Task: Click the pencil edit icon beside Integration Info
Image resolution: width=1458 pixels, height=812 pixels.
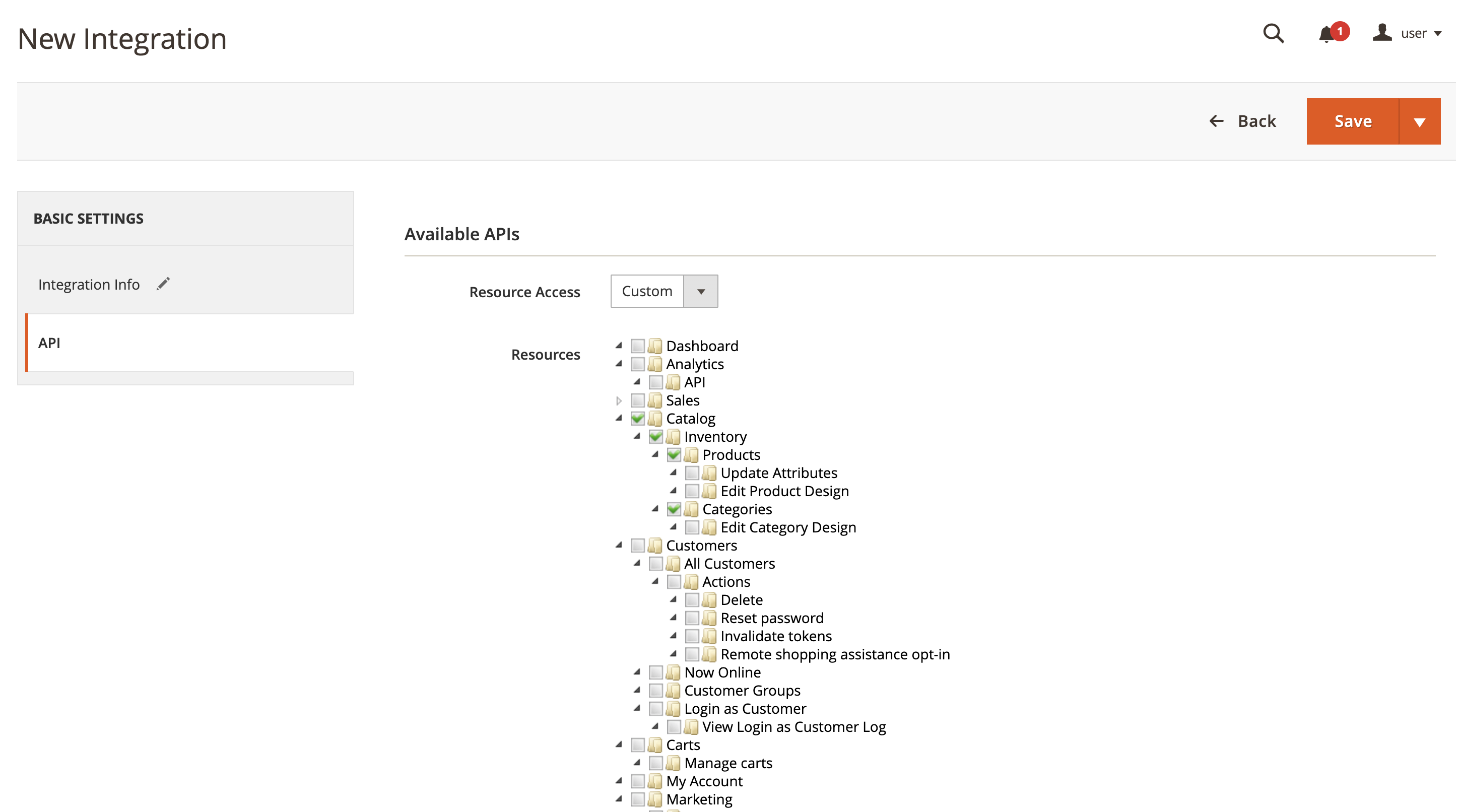Action: click(x=163, y=284)
